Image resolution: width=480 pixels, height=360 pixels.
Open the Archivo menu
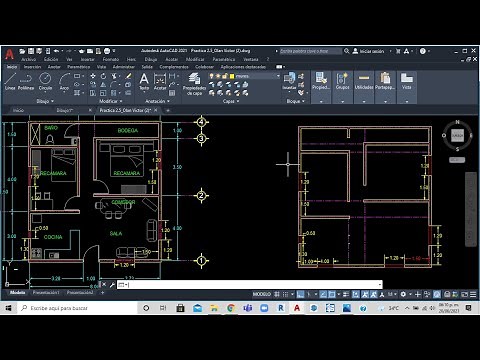pyautogui.click(x=28, y=59)
